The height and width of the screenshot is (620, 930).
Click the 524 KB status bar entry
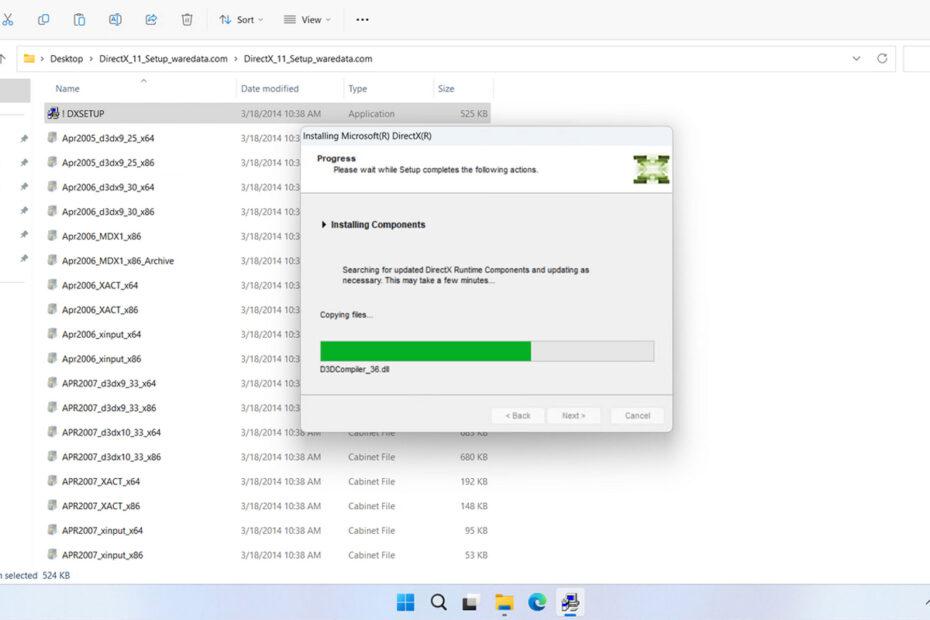click(x=56, y=576)
